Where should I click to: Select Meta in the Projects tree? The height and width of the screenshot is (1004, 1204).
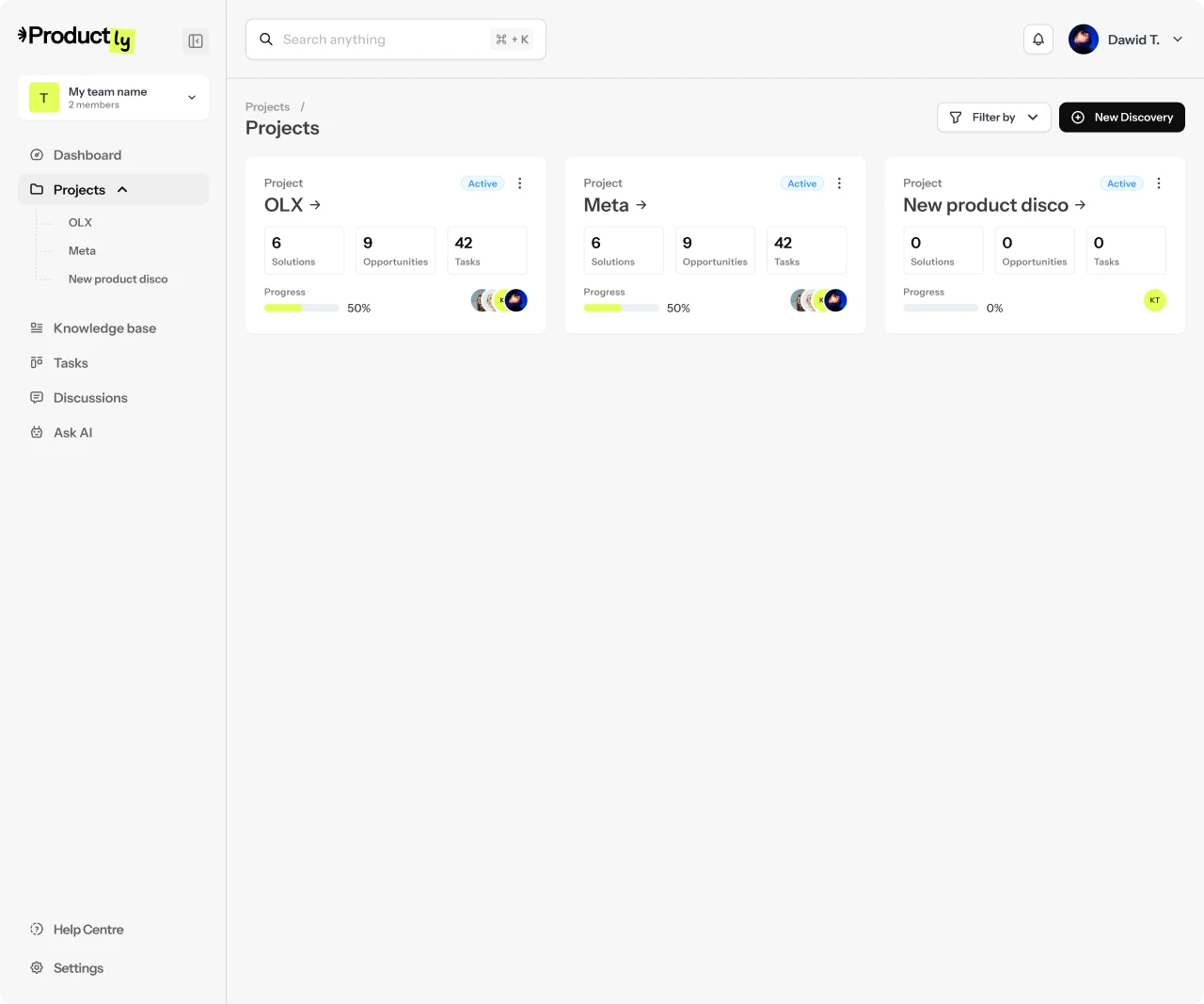pos(82,251)
